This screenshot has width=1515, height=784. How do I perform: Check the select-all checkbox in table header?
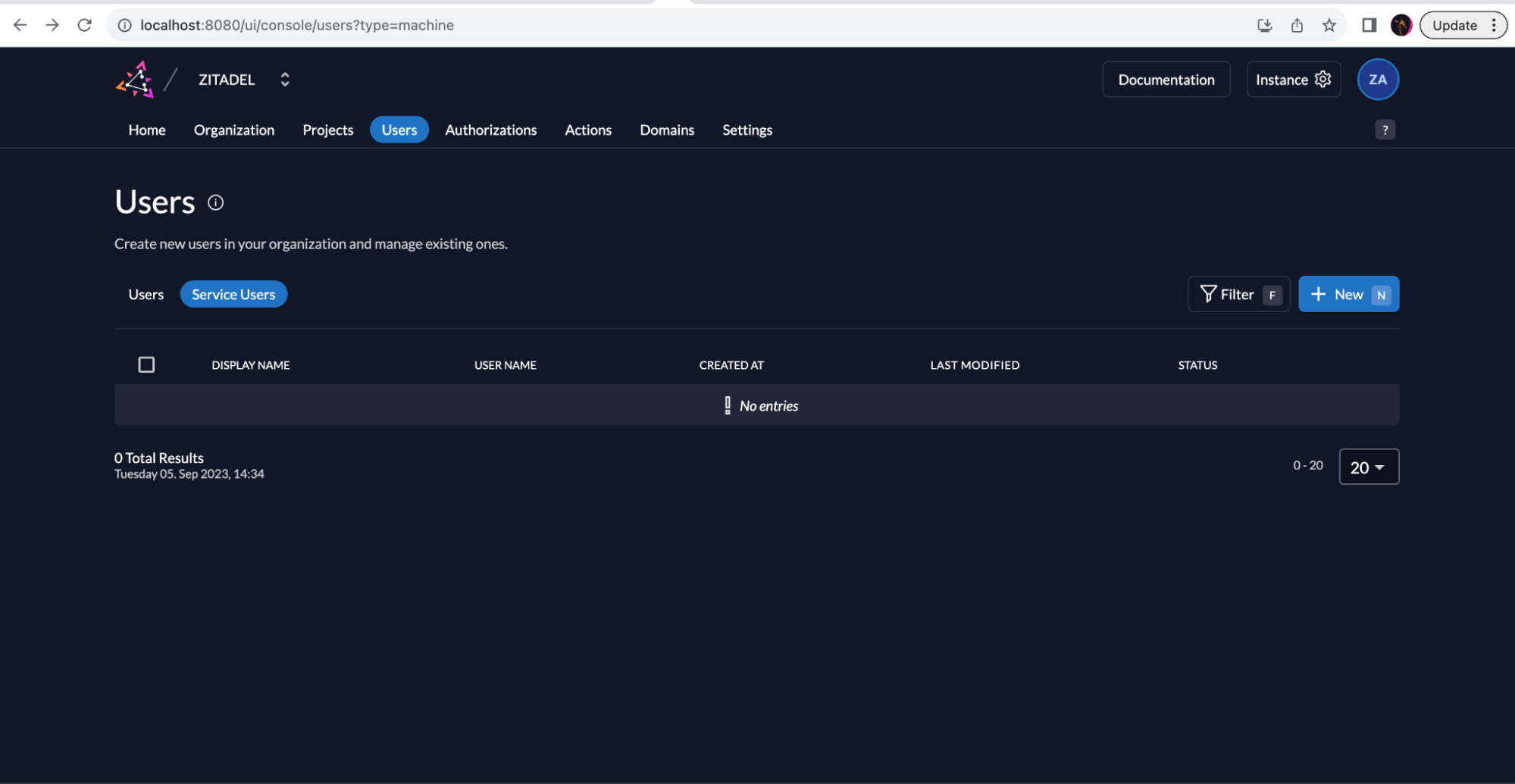coord(146,365)
